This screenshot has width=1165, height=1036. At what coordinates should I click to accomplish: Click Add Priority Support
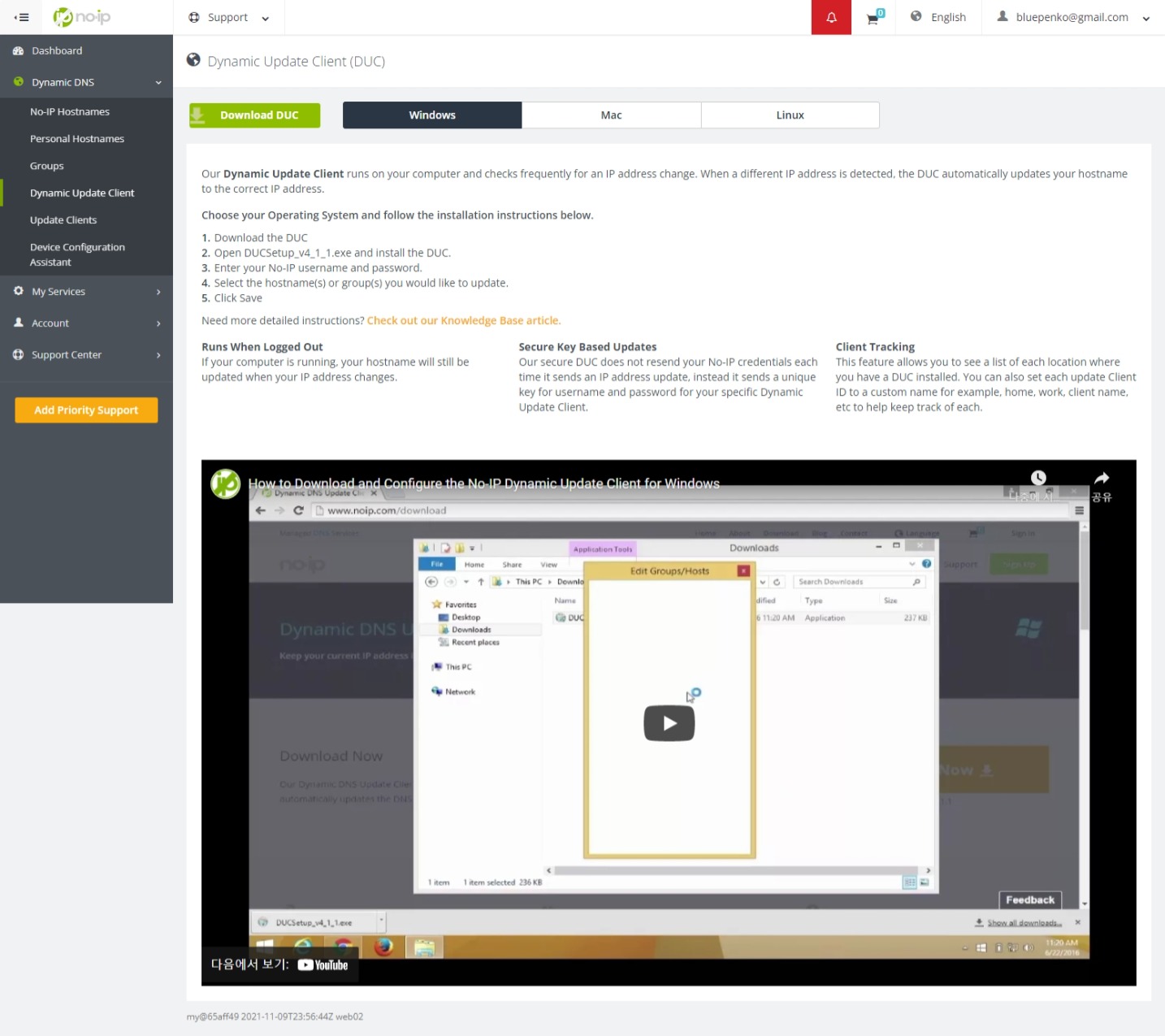[x=86, y=410]
